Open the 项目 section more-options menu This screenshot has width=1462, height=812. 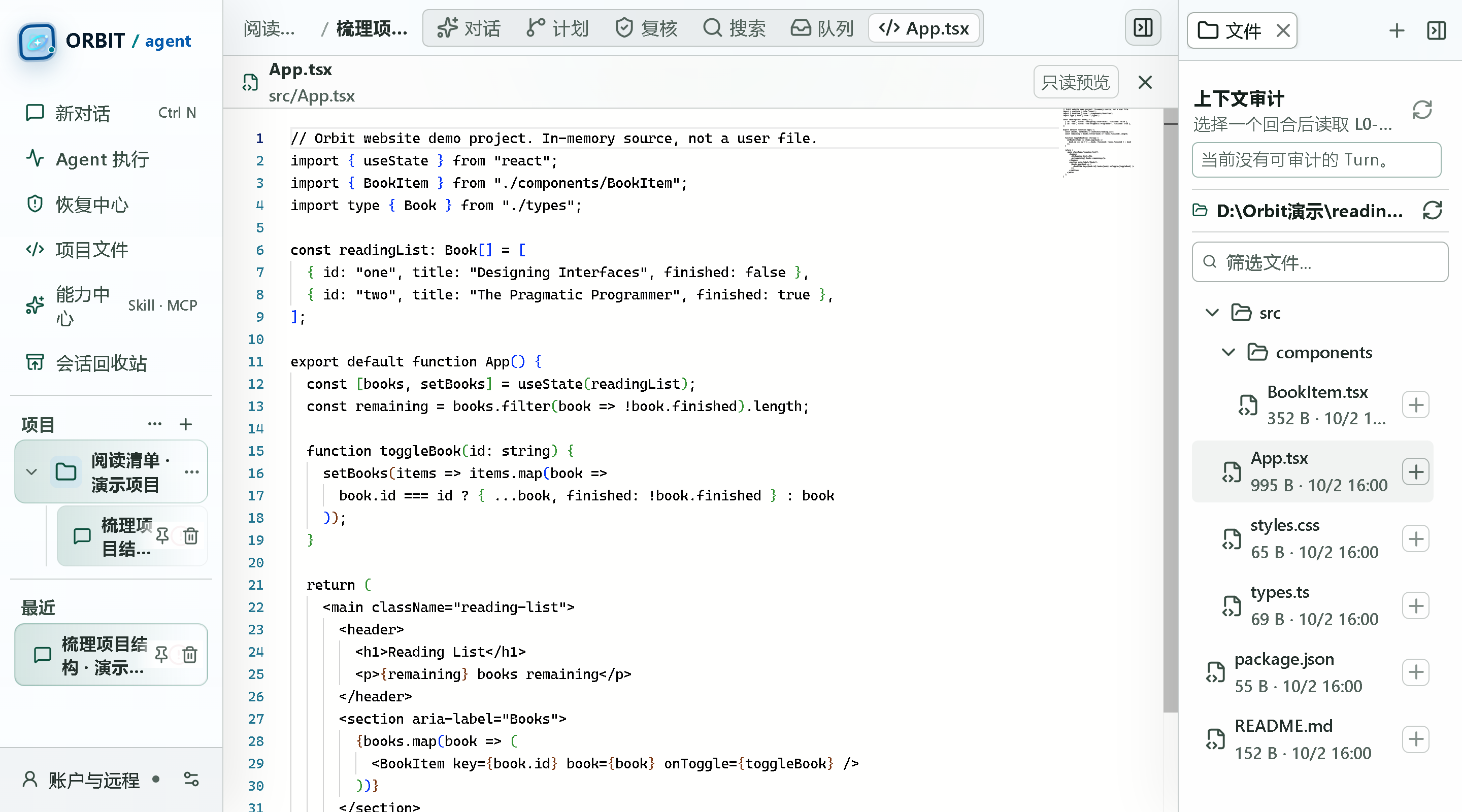pyautogui.click(x=154, y=424)
